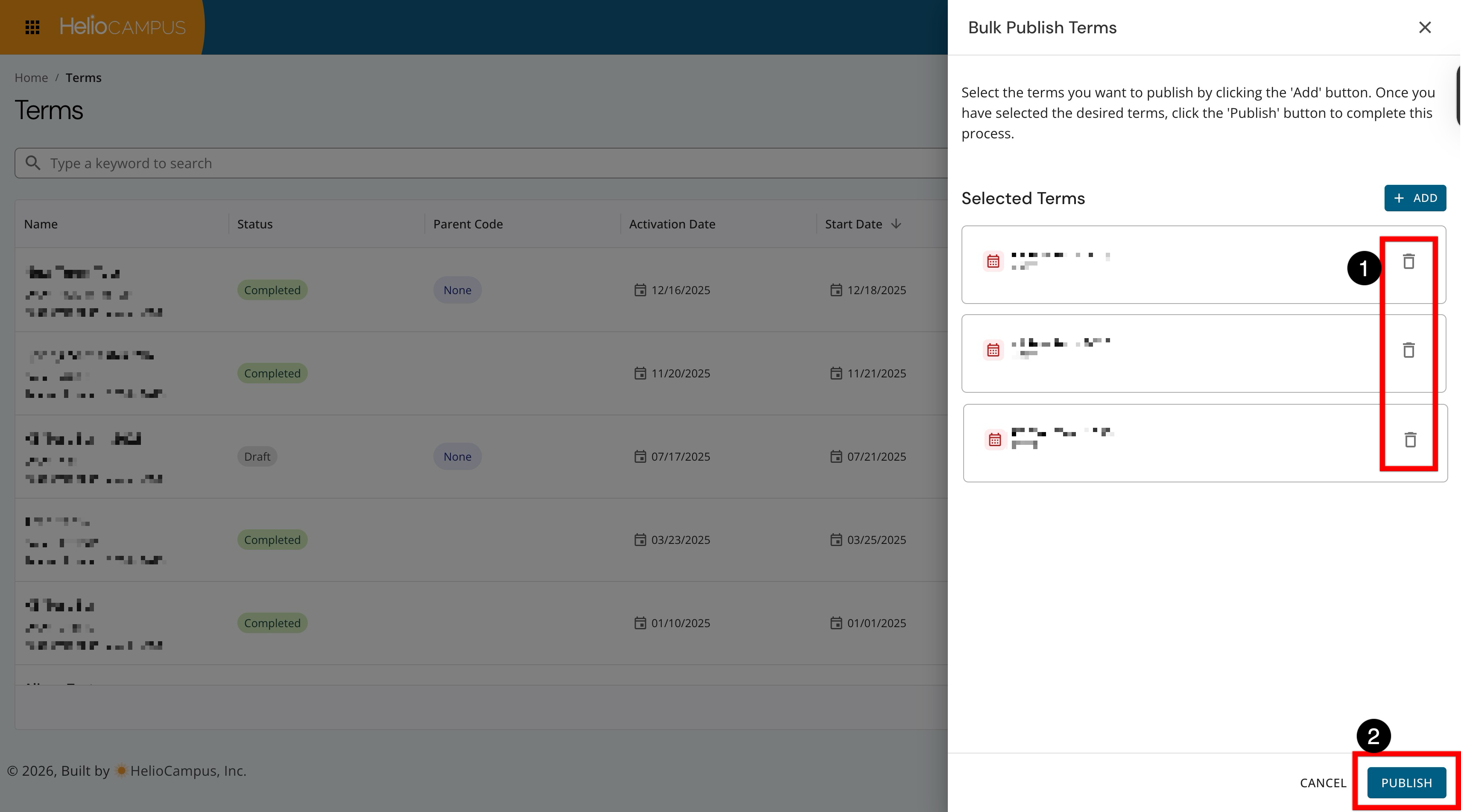The image size is (1461, 812).
Task: Click activation date 11/20/2025
Action: coord(681,373)
